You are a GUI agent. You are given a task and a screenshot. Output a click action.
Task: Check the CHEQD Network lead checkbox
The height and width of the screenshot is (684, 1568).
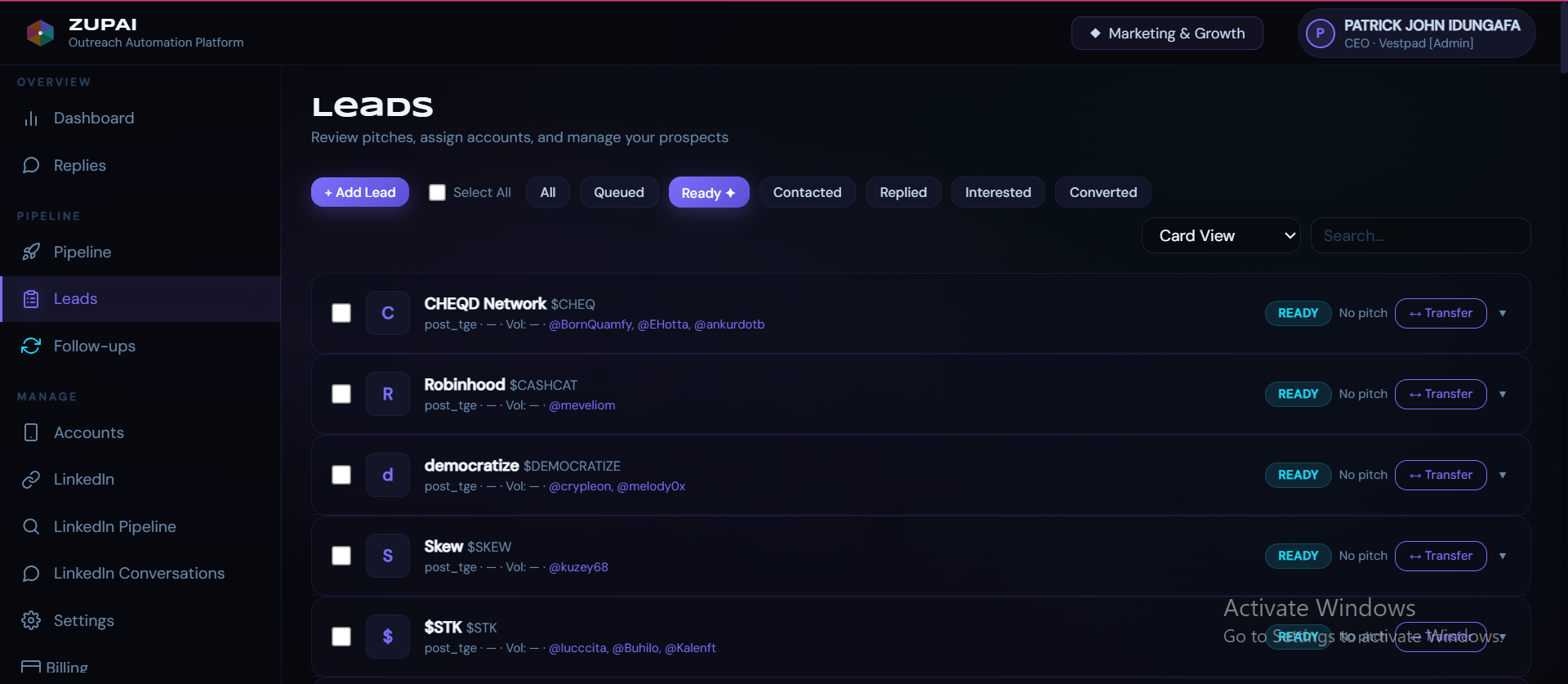coord(341,313)
